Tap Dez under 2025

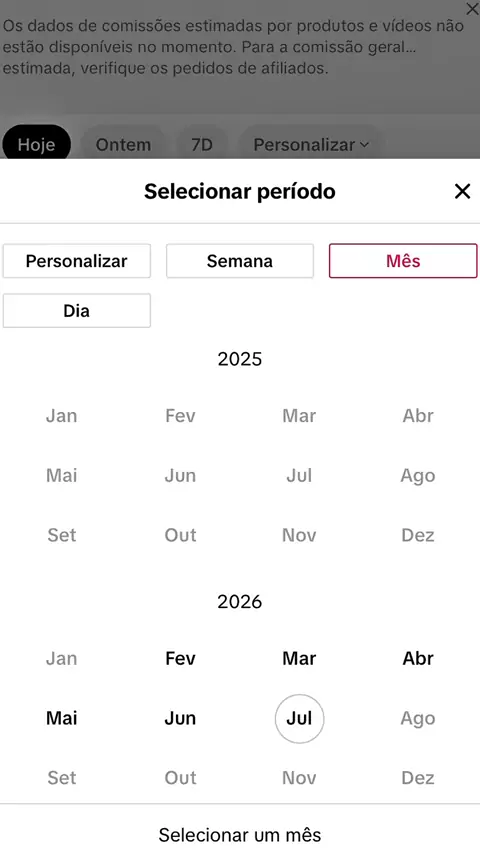[418, 535]
